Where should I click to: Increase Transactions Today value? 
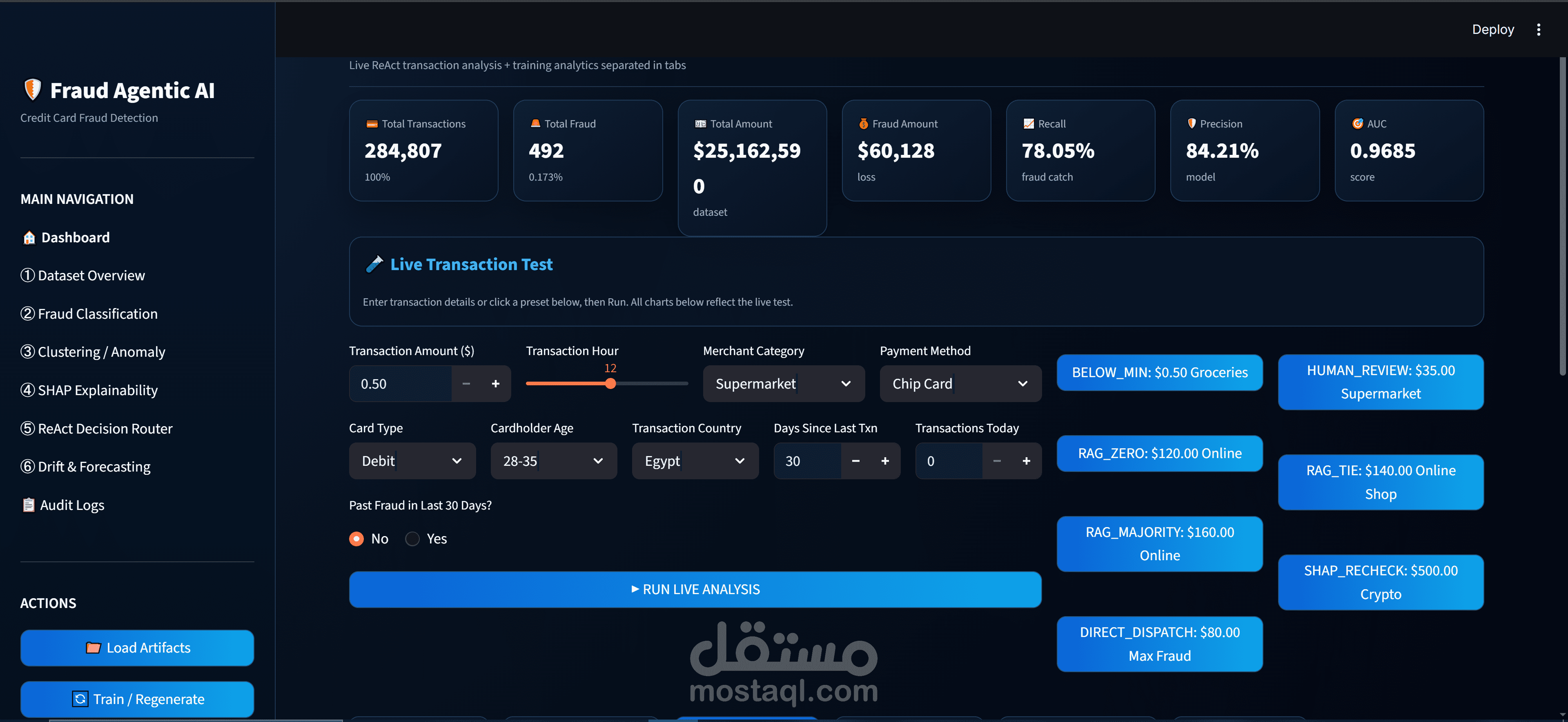pos(1026,461)
